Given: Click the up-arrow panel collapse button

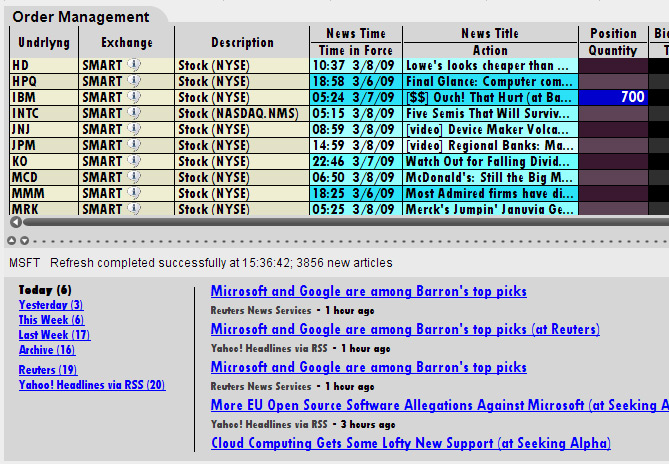Looking at the screenshot, I should (12, 241).
